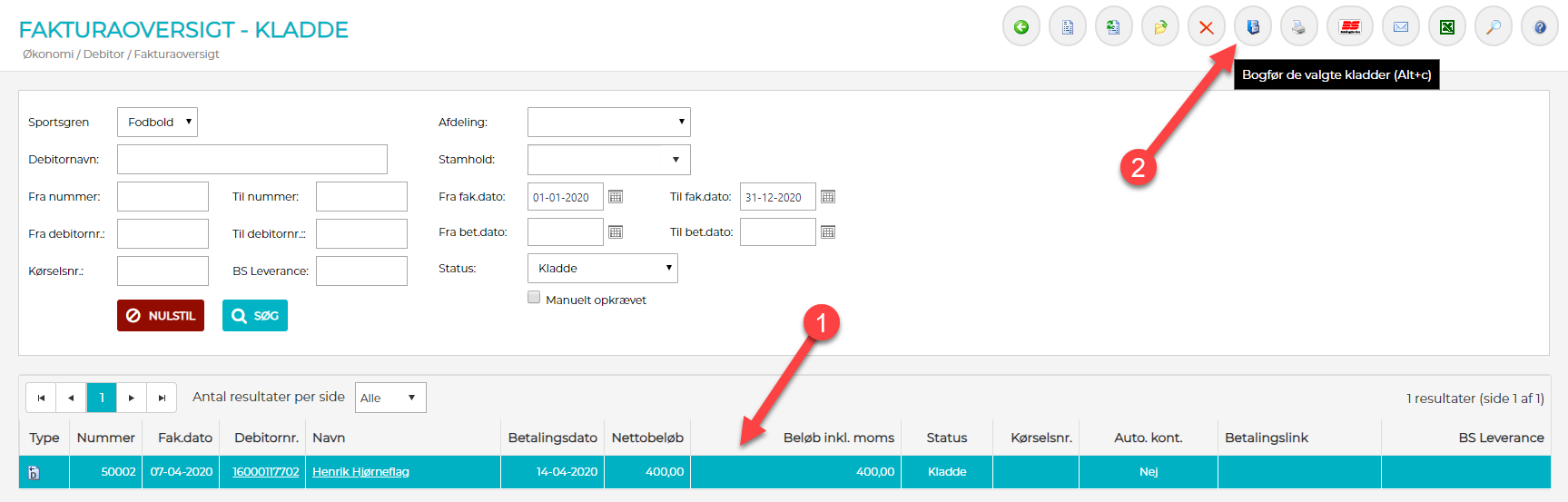Viewport: 1568px width, 502px height.
Task: Open the help question mark icon
Action: click(x=1540, y=27)
